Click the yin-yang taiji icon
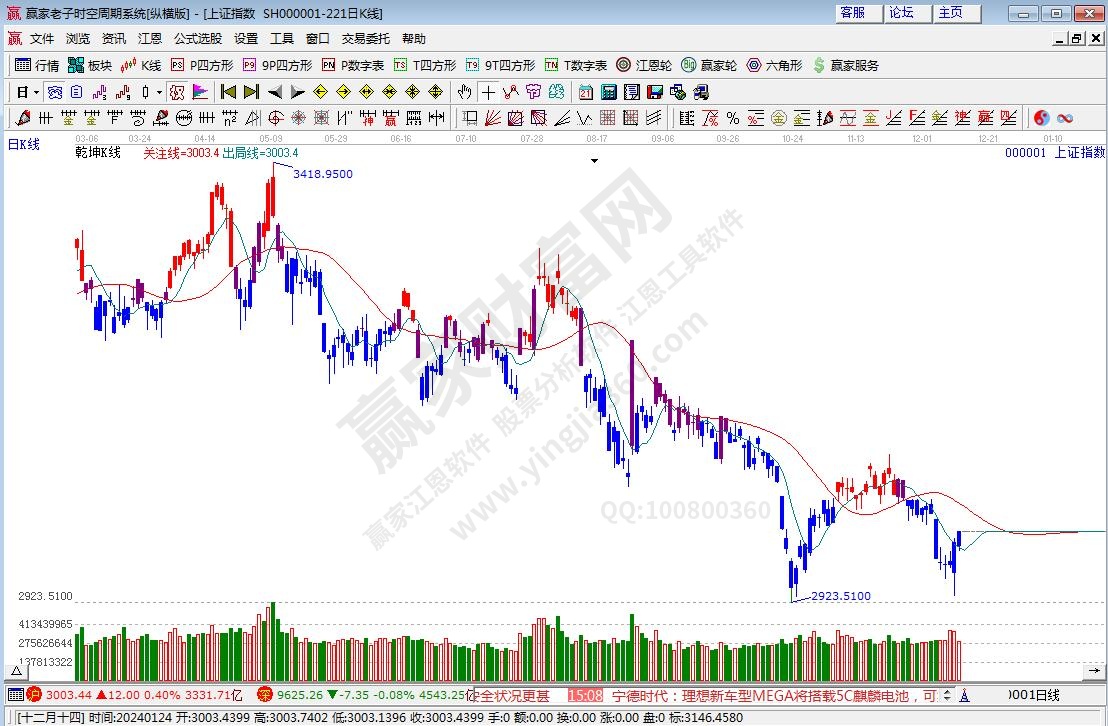Image resolution: width=1108 pixels, height=726 pixels. [1041, 118]
